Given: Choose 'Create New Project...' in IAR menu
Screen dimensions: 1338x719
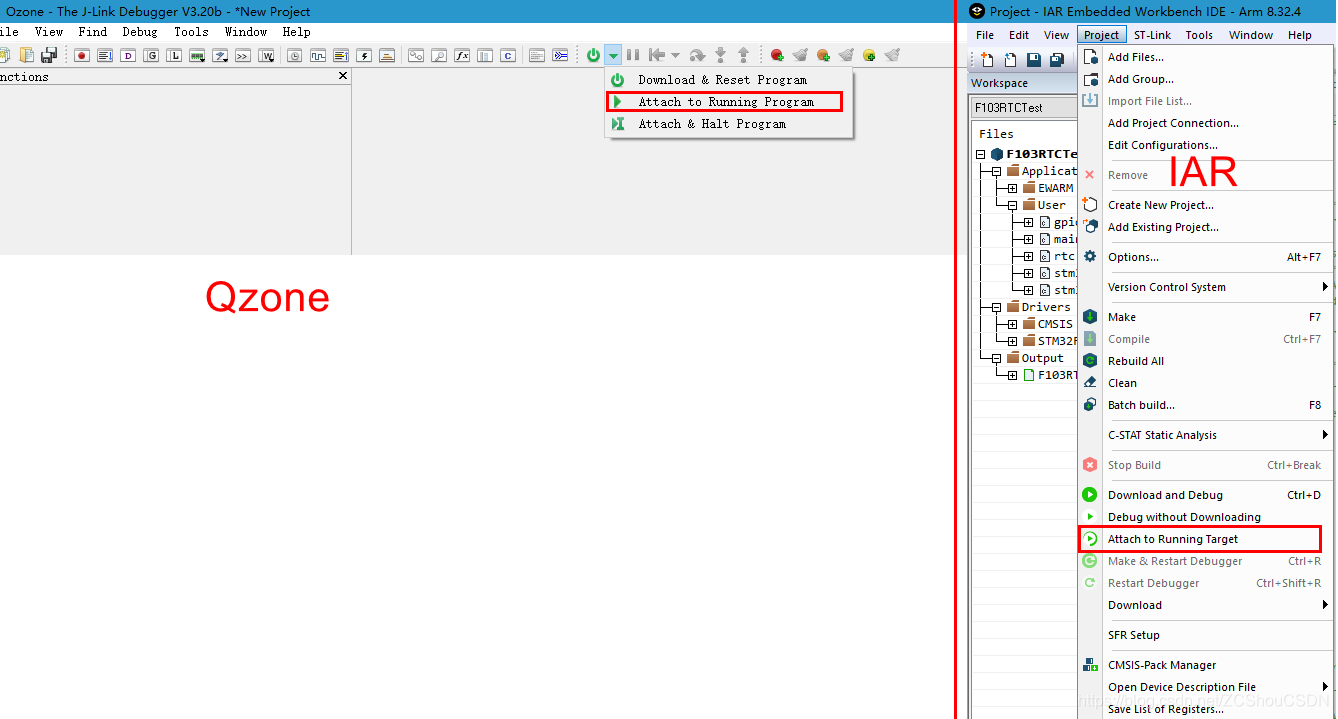Looking at the screenshot, I should [x=1205, y=205].
